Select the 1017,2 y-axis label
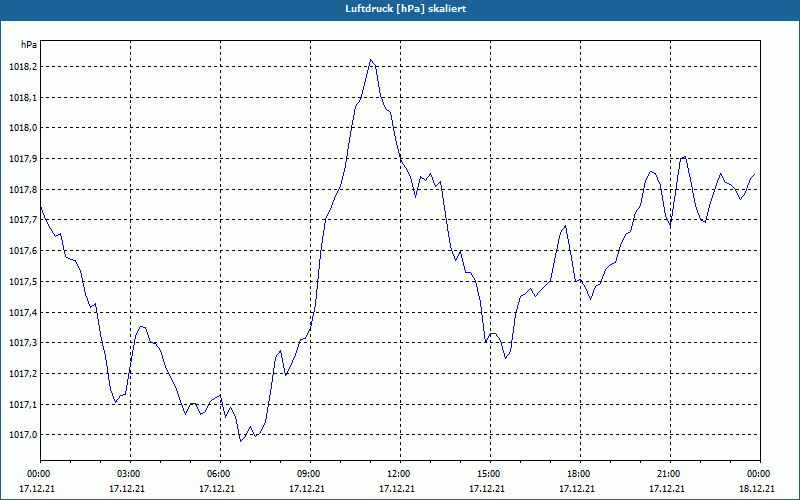 coord(23,373)
